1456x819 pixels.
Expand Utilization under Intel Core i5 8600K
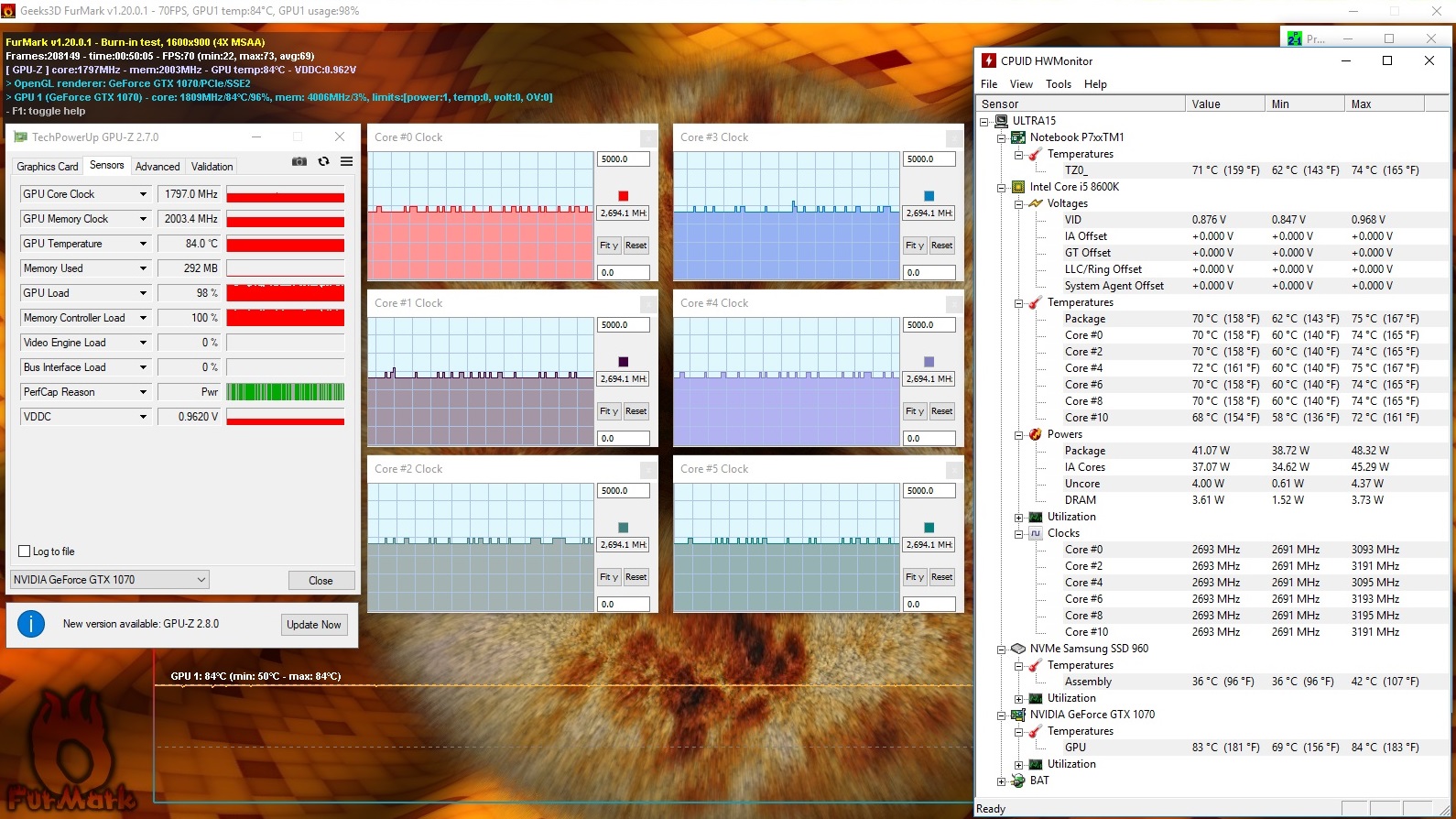1018,517
